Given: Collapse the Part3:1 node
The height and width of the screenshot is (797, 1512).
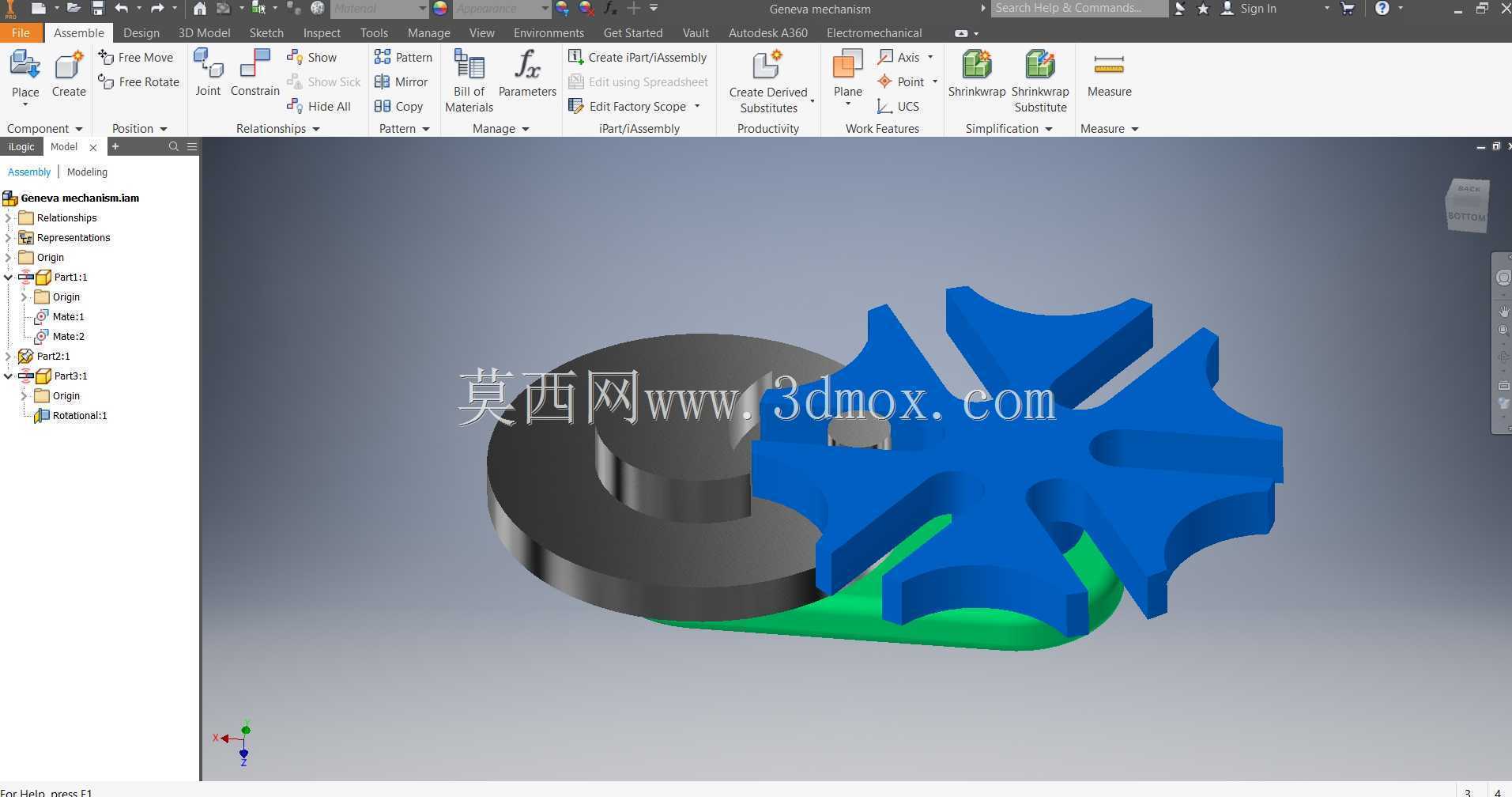Looking at the screenshot, I should pos(9,376).
